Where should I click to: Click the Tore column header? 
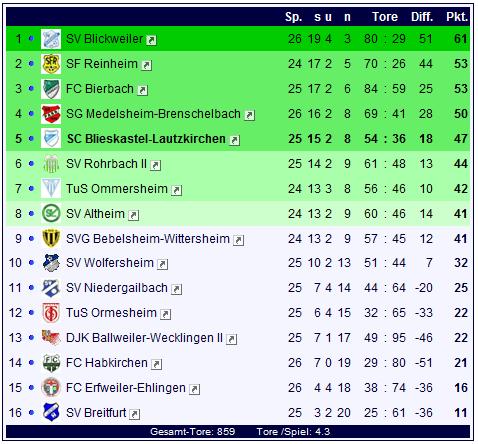(x=385, y=17)
